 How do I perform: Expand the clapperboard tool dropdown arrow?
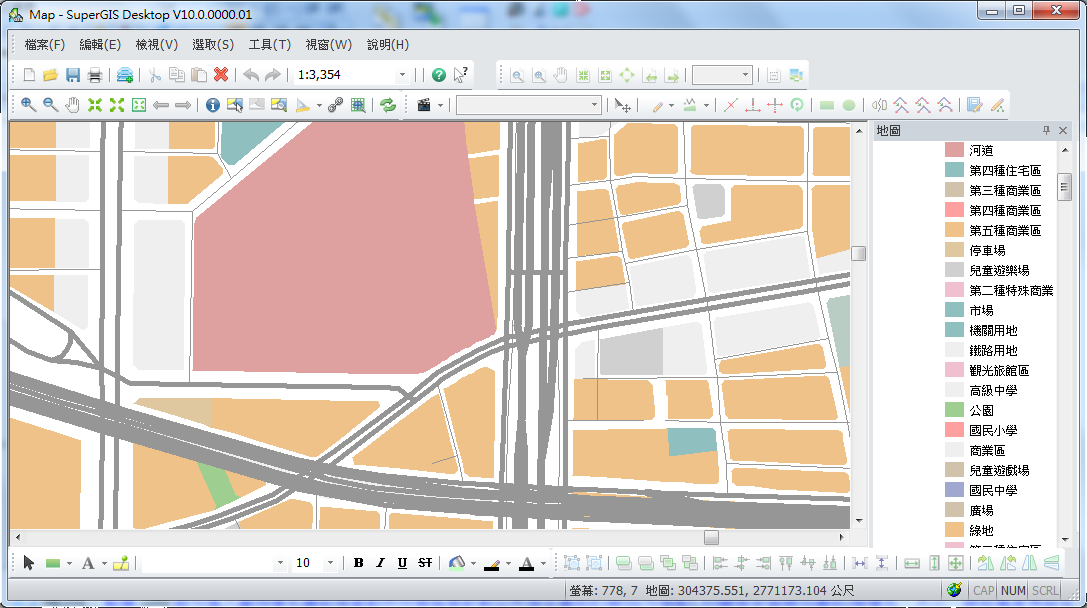(440, 105)
